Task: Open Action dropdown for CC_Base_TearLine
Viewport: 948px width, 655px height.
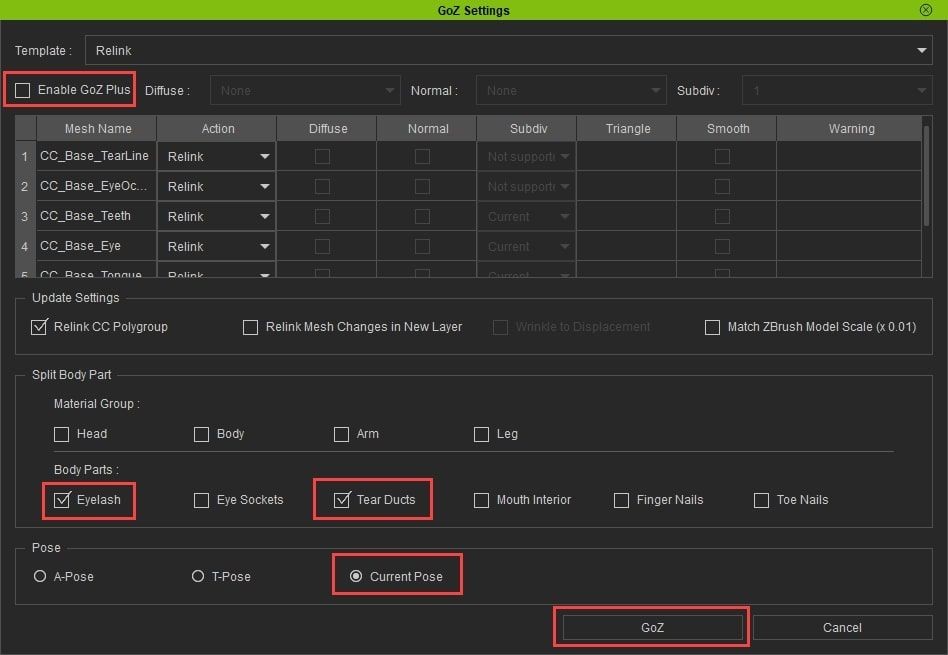Action: (217, 156)
